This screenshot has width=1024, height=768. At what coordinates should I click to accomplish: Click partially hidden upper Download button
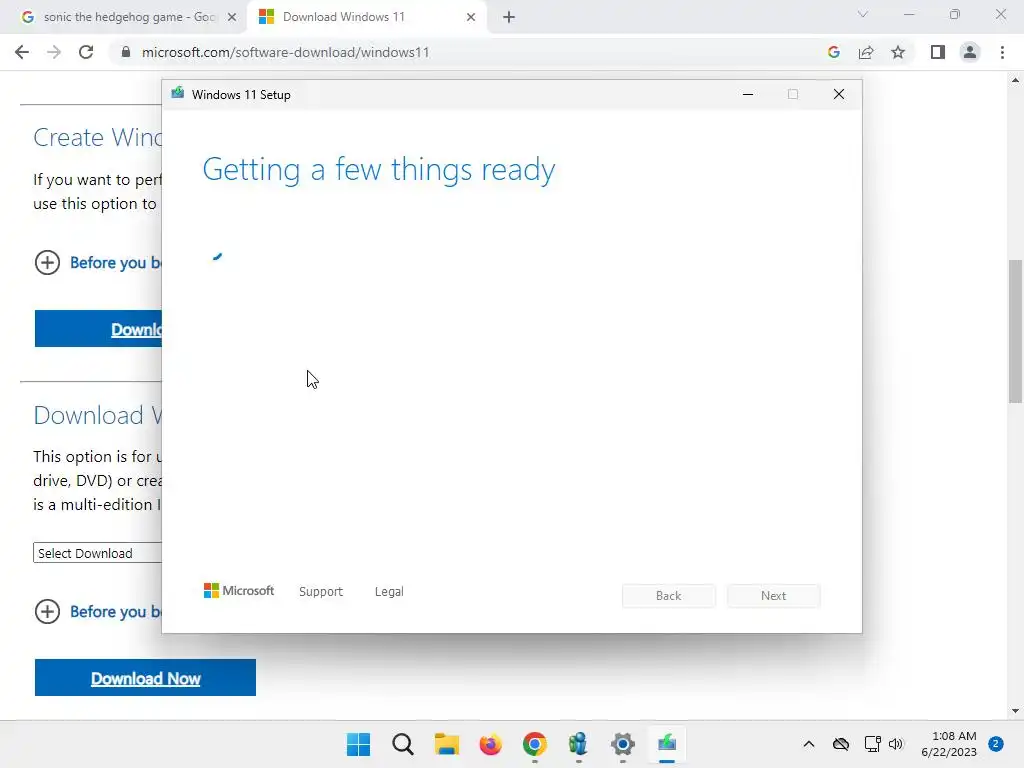[98, 328]
